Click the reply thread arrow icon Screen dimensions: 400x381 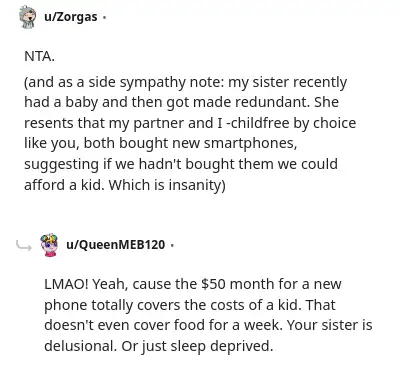(24, 246)
